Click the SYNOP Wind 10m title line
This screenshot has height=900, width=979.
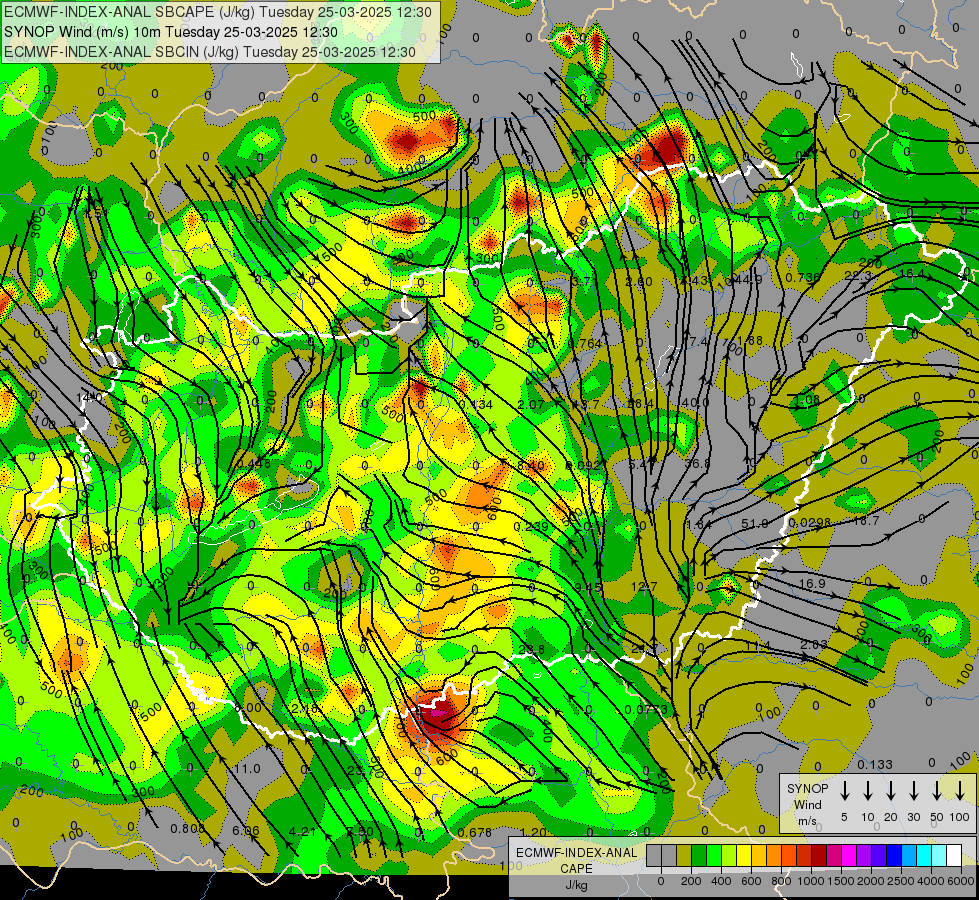[x=170, y=32]
